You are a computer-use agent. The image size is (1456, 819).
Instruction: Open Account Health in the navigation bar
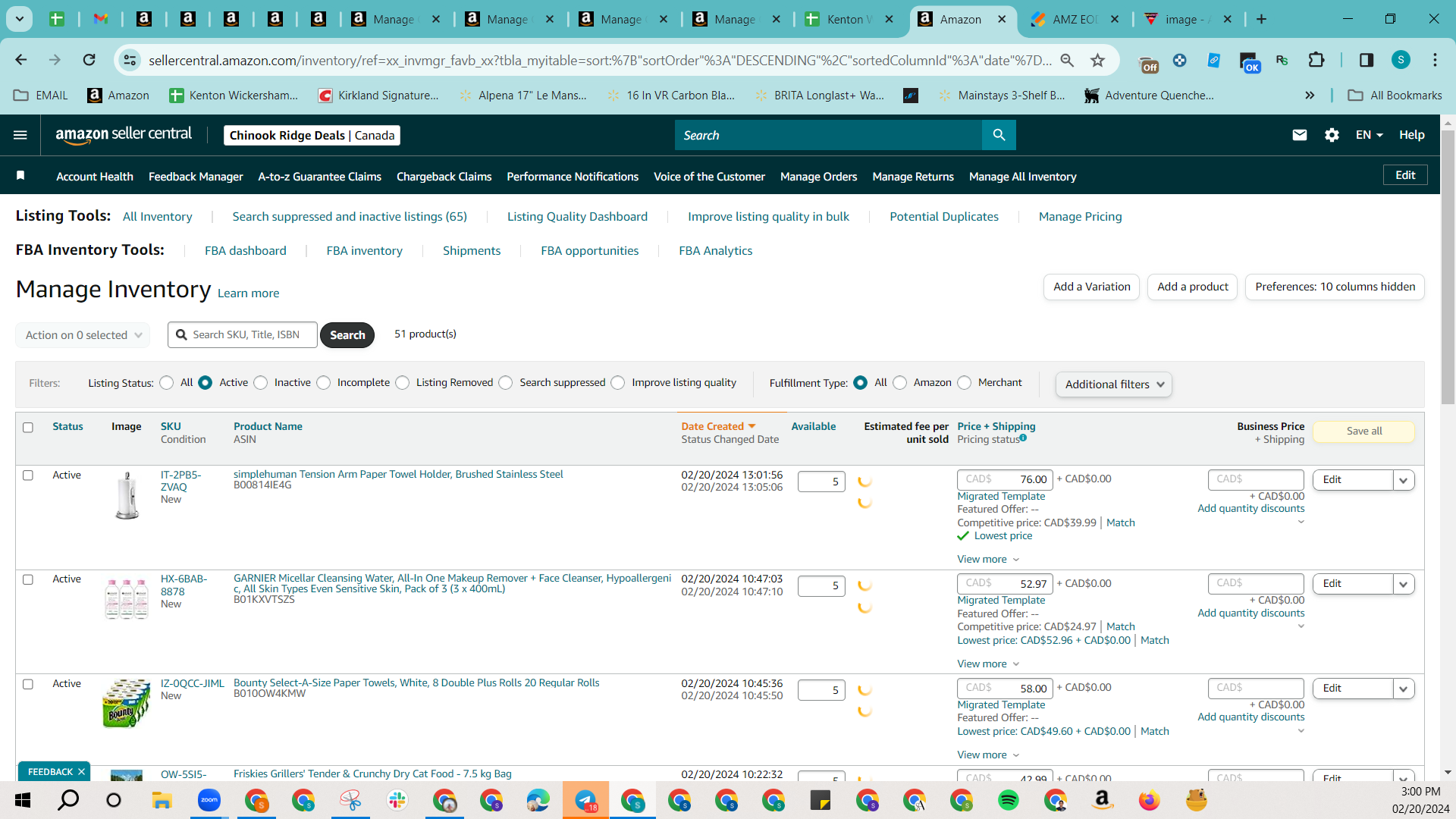(95, 177)
